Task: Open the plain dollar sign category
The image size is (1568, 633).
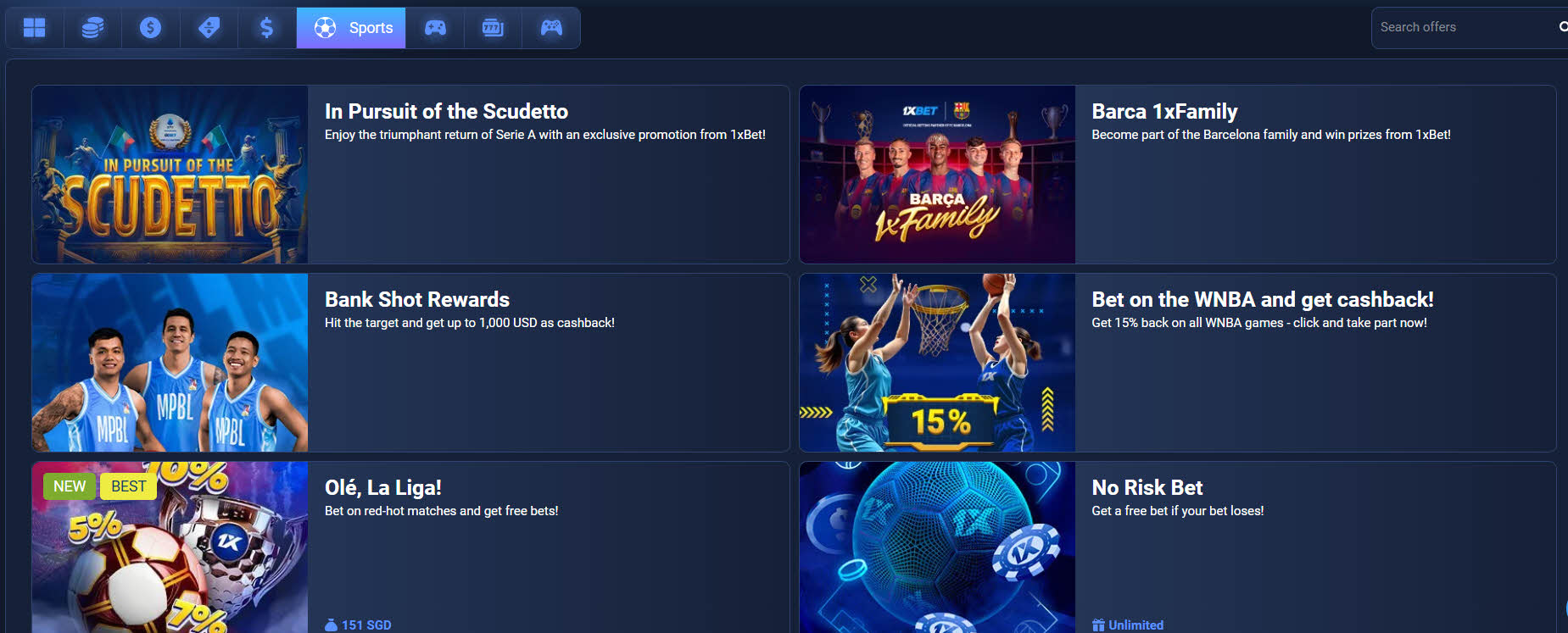Action: pyautogui.click(x=266, y=28)
